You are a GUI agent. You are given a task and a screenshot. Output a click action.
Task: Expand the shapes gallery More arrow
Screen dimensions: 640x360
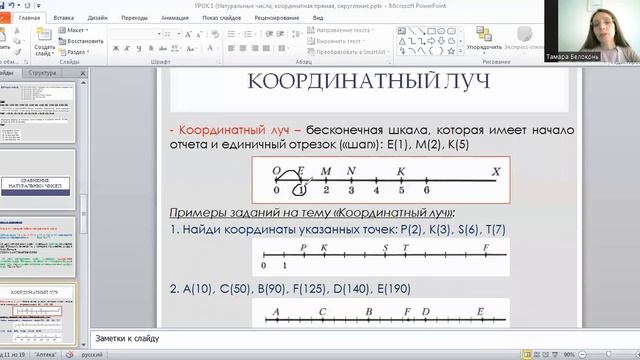[461, 51]
